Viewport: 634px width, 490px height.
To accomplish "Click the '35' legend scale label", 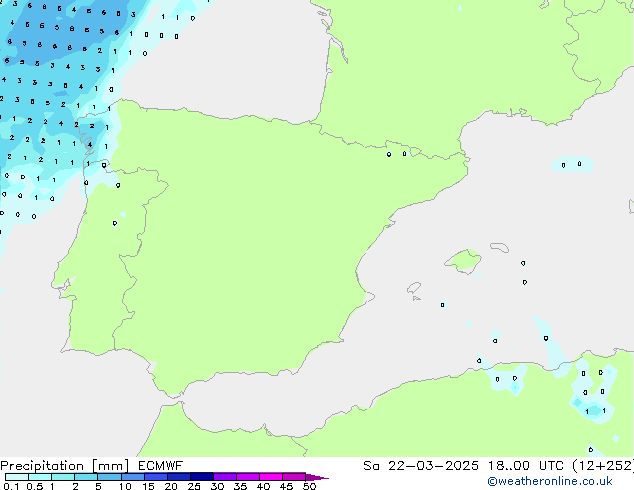I will pos(240,486).
